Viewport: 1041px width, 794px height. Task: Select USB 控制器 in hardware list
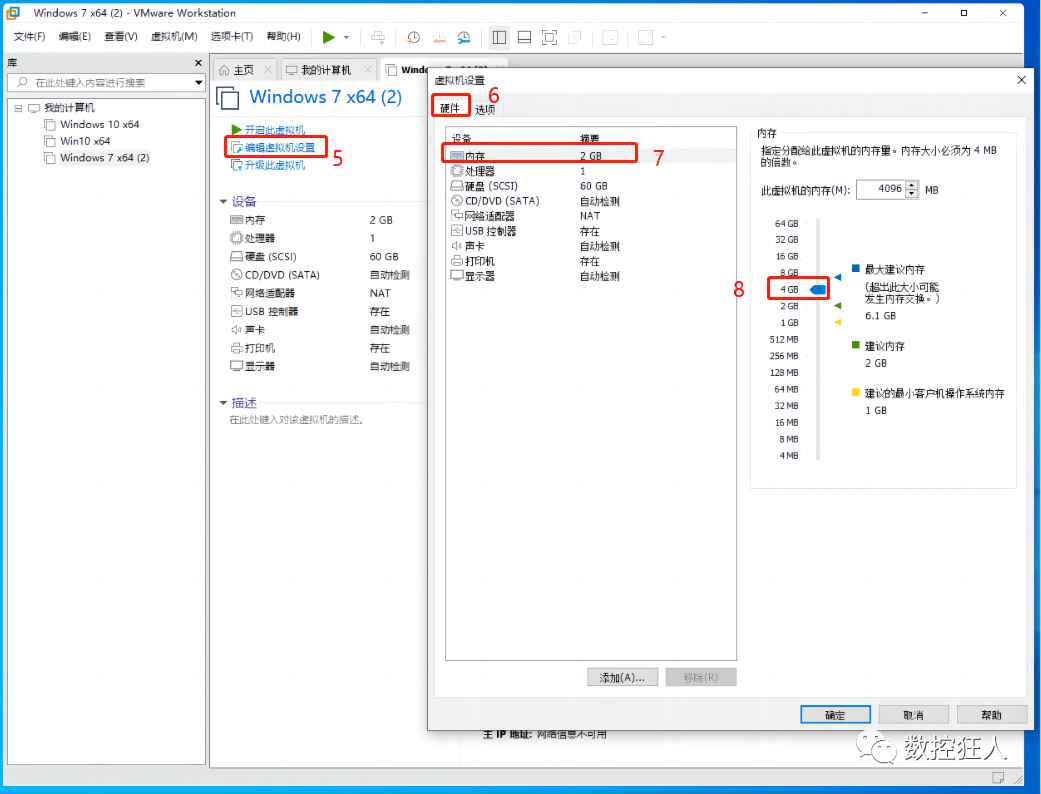(590, 231)
